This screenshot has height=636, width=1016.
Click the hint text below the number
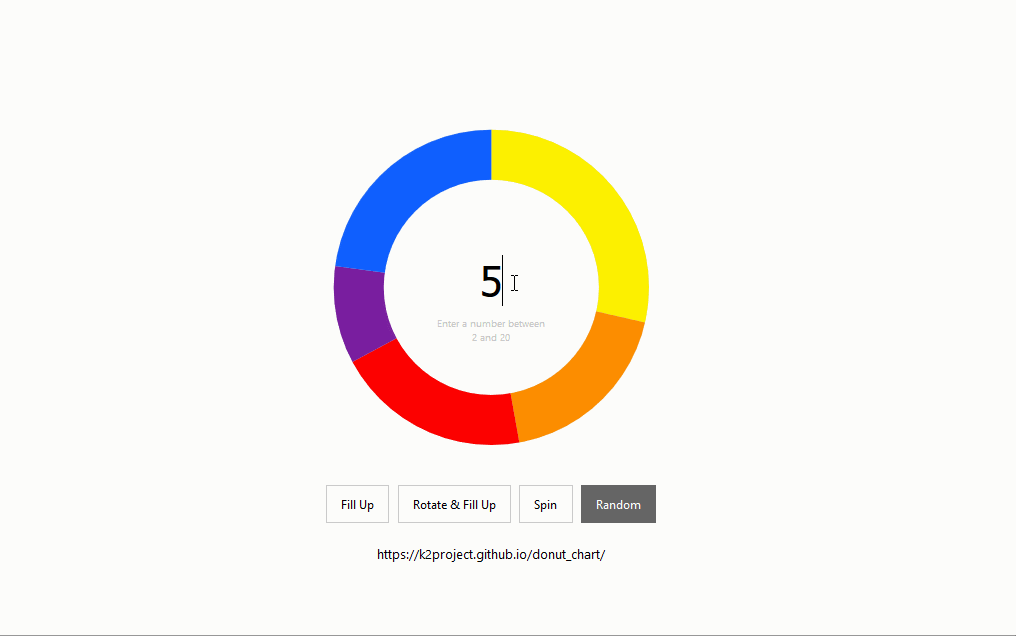(491, 330)
